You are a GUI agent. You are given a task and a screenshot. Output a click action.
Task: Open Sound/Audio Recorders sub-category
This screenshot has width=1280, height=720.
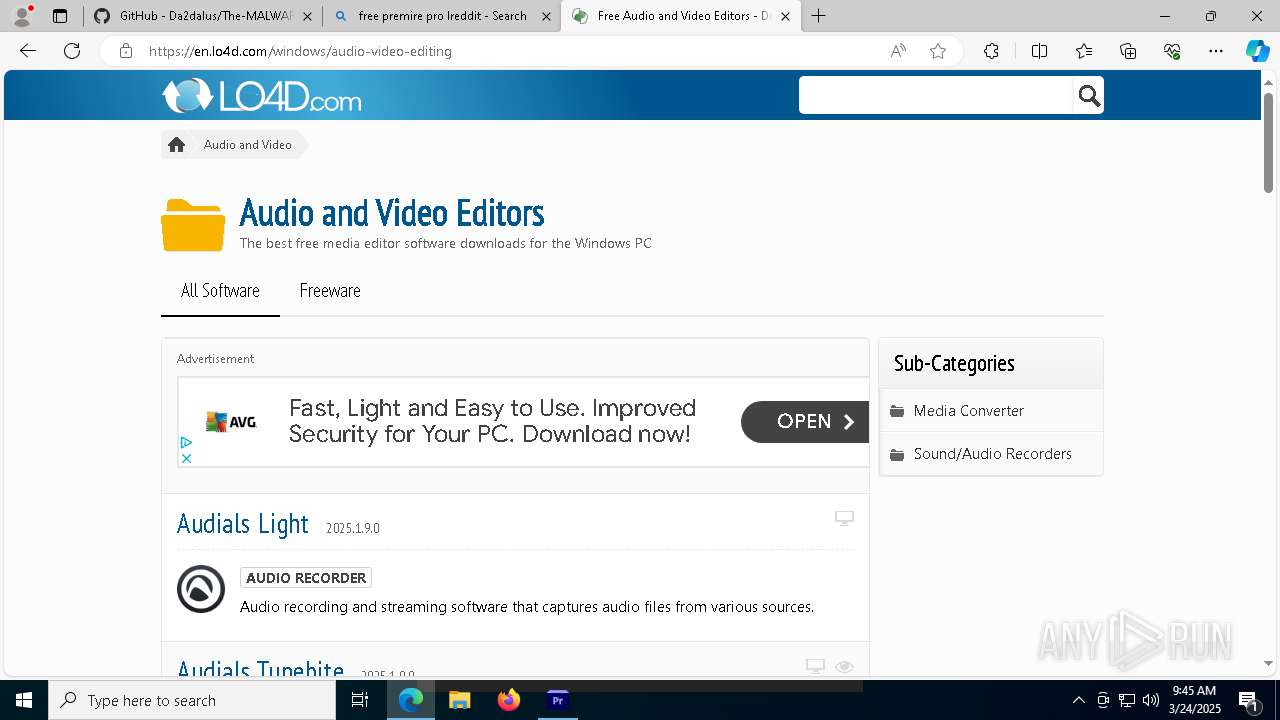992,454
